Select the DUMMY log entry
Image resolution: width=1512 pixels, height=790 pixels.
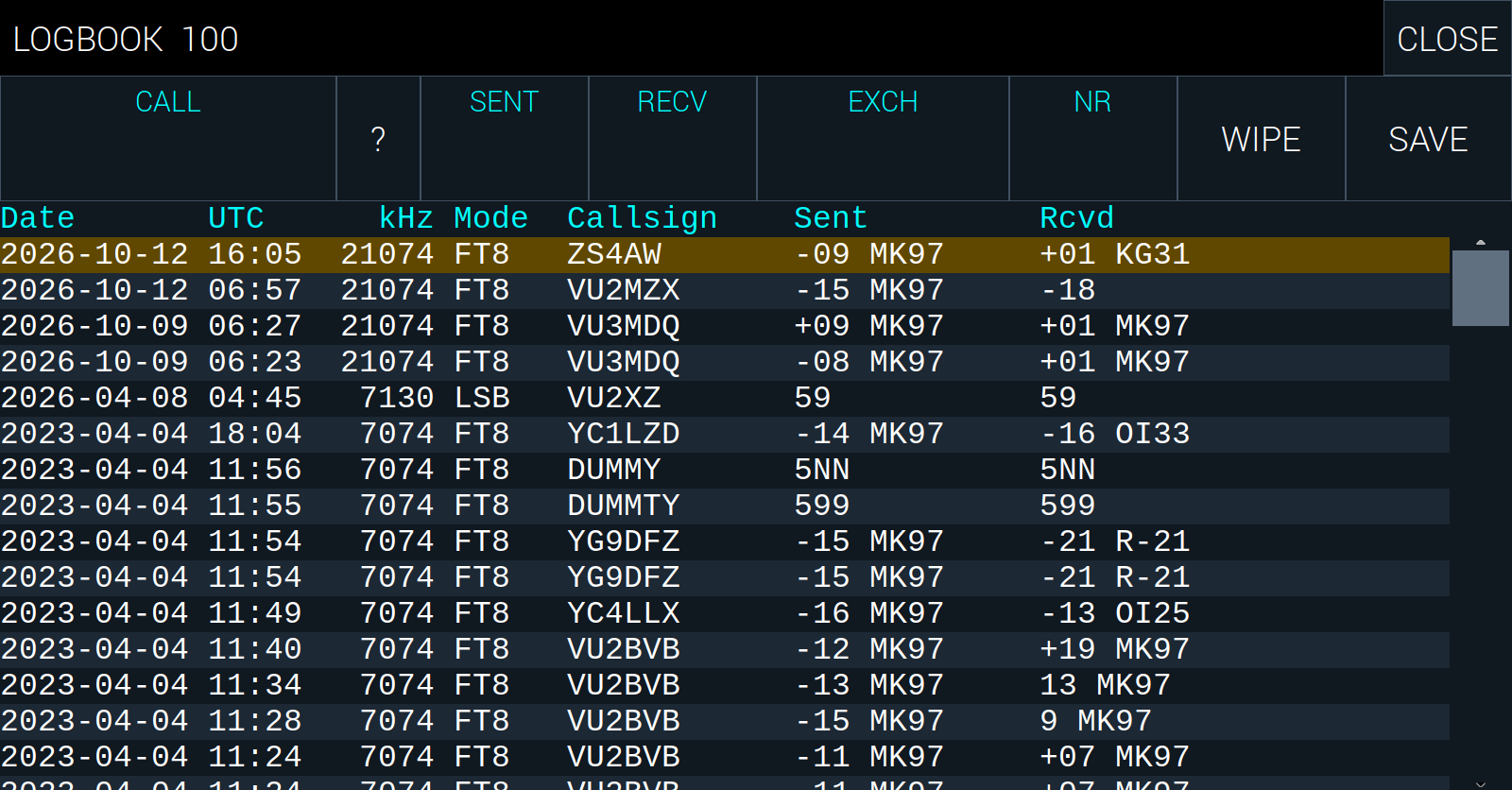(725, 471)
